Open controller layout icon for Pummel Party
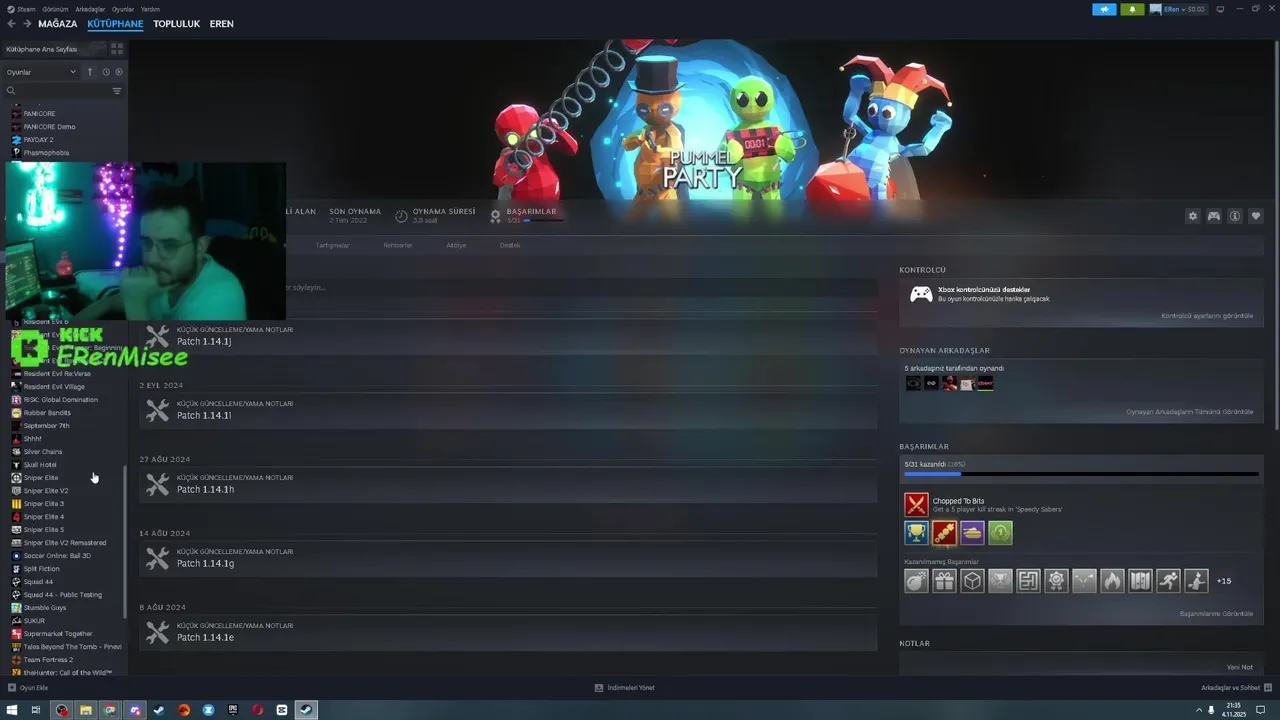The width and height of the screenshot is (1280, 720). 1214,216
